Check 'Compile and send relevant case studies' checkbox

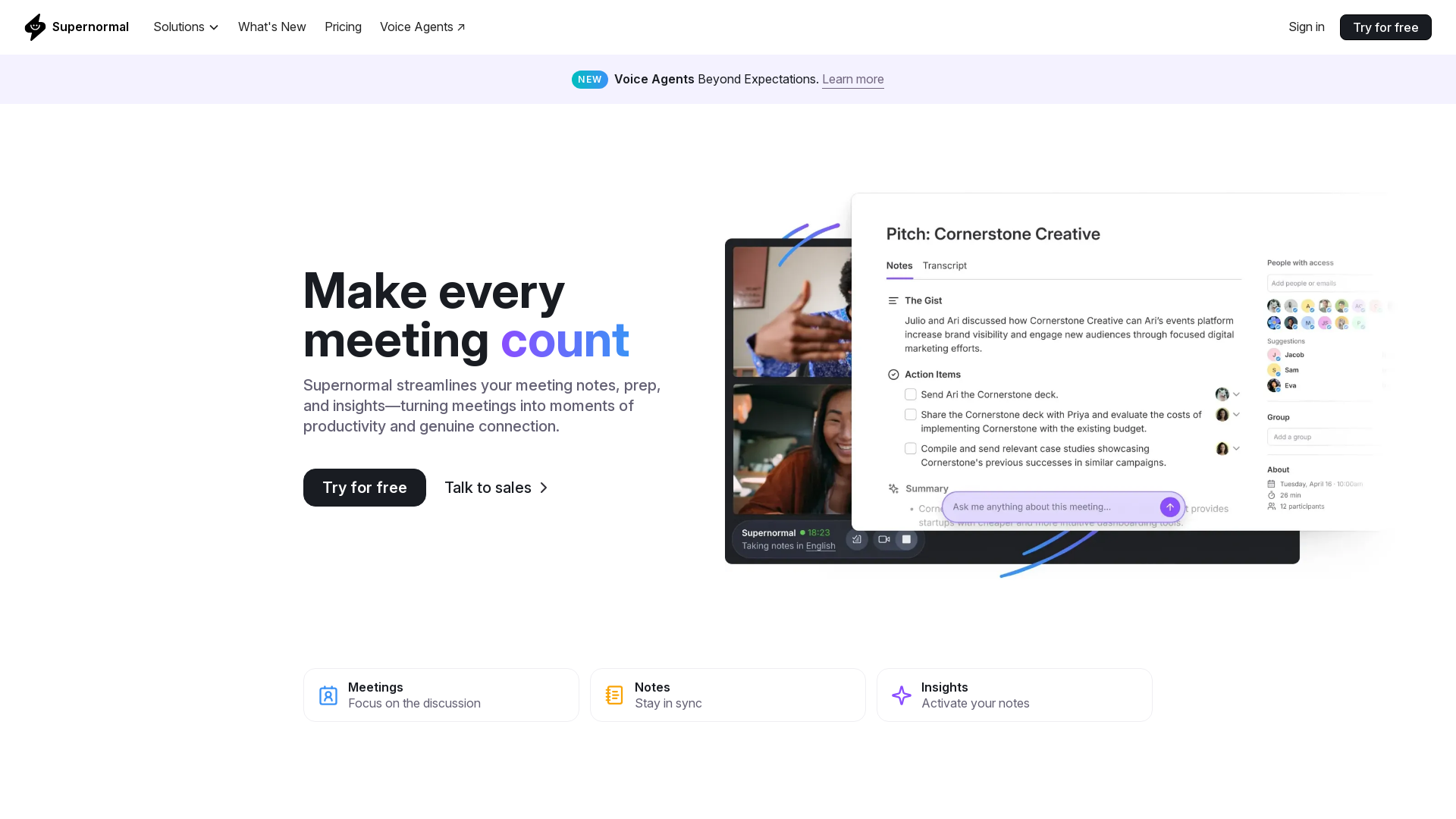pyautogui.click(x=911, y=449)
